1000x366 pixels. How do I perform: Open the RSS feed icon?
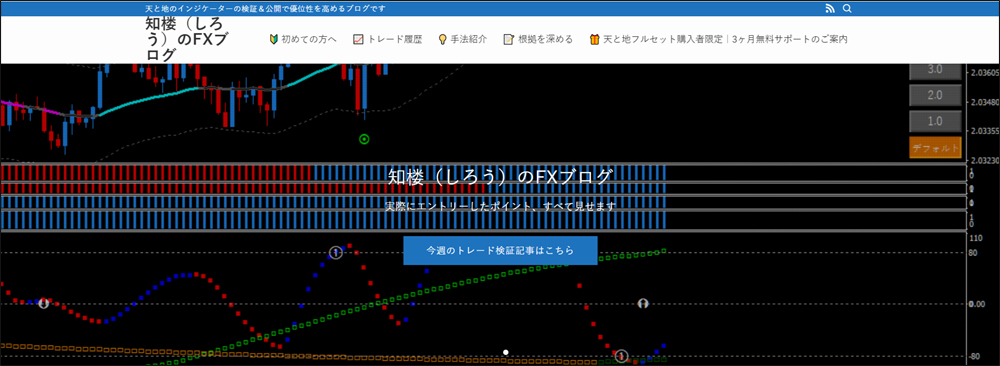click(x=830, y=8)
